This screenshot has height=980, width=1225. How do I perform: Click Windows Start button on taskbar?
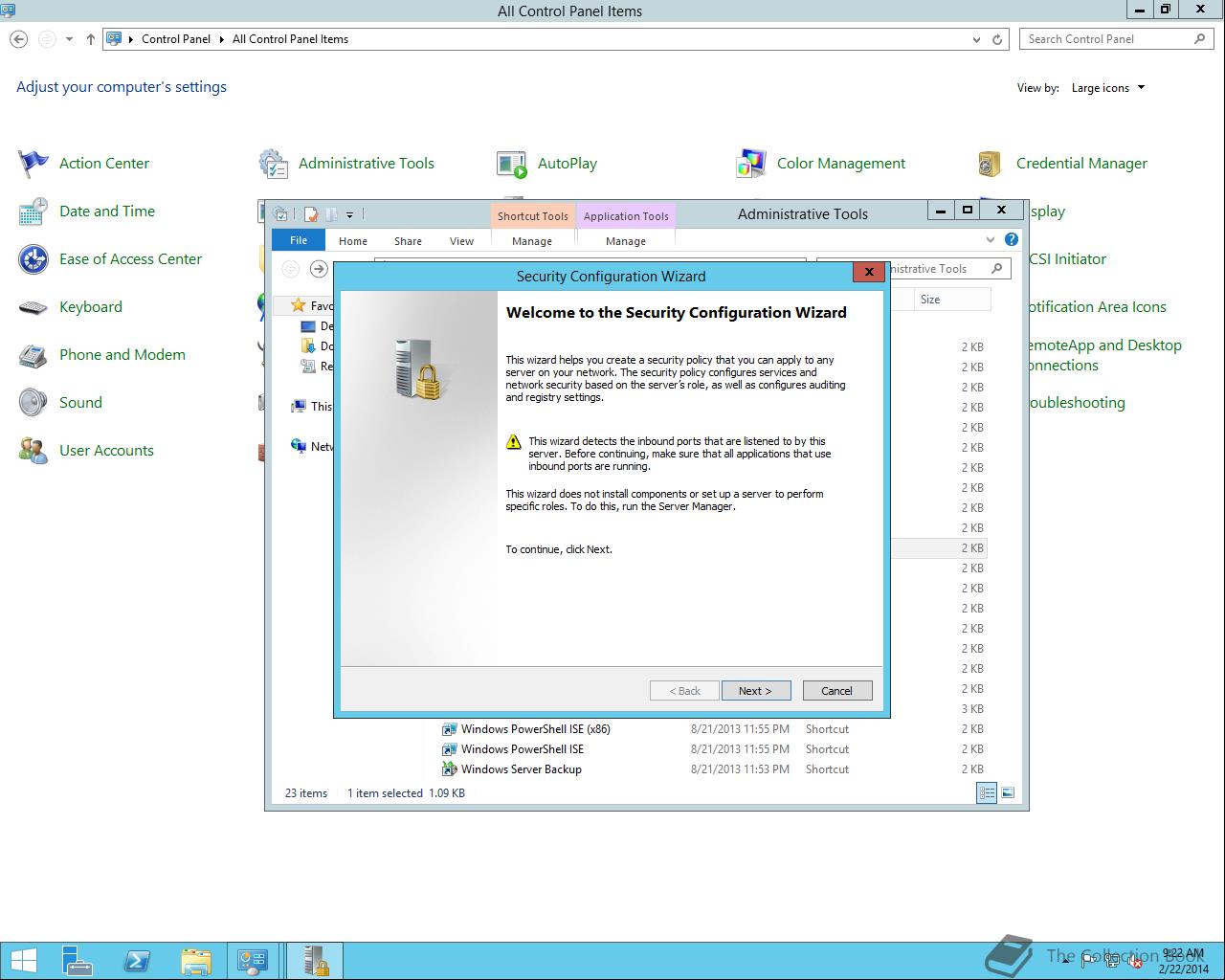23,961
